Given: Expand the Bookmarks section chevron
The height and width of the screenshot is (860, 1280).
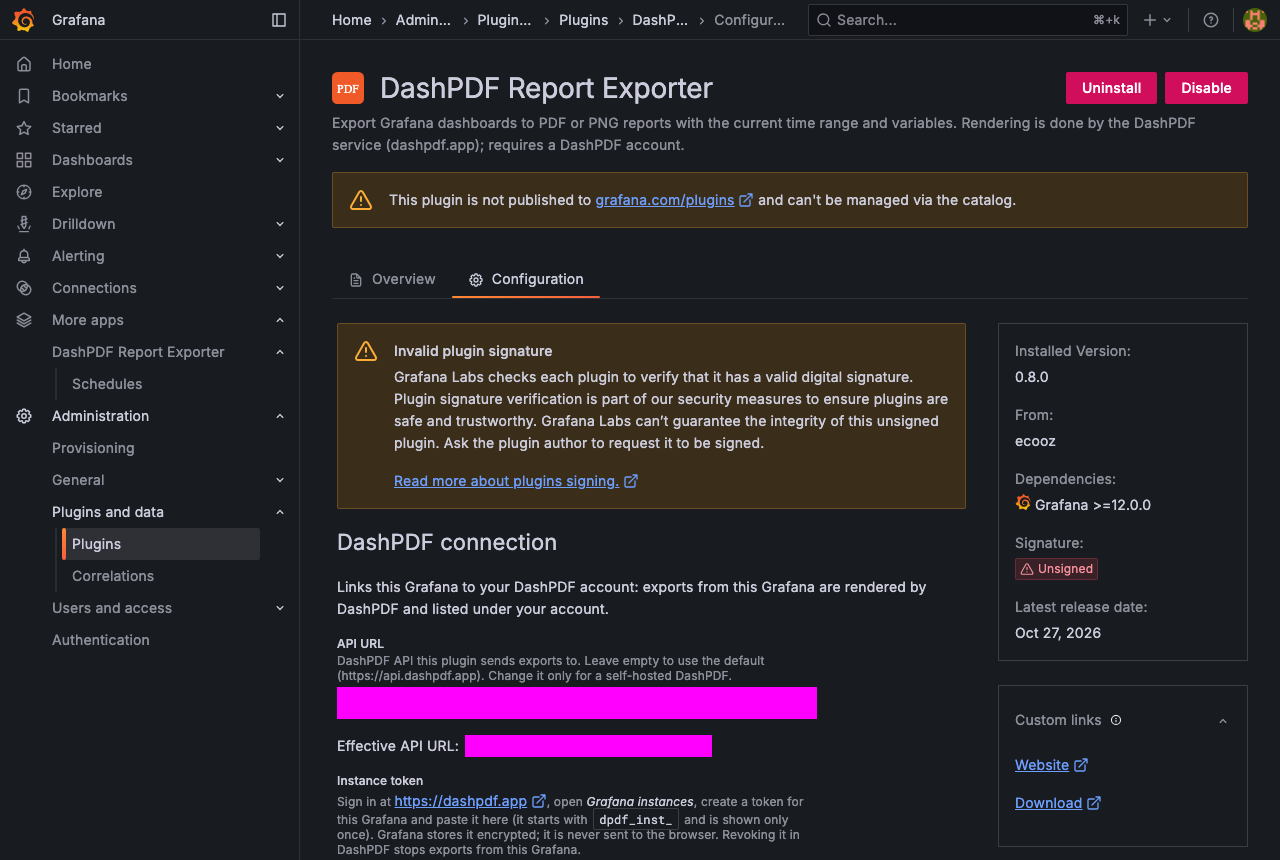Looking at the screenshot, I should [x=280, y=96].
